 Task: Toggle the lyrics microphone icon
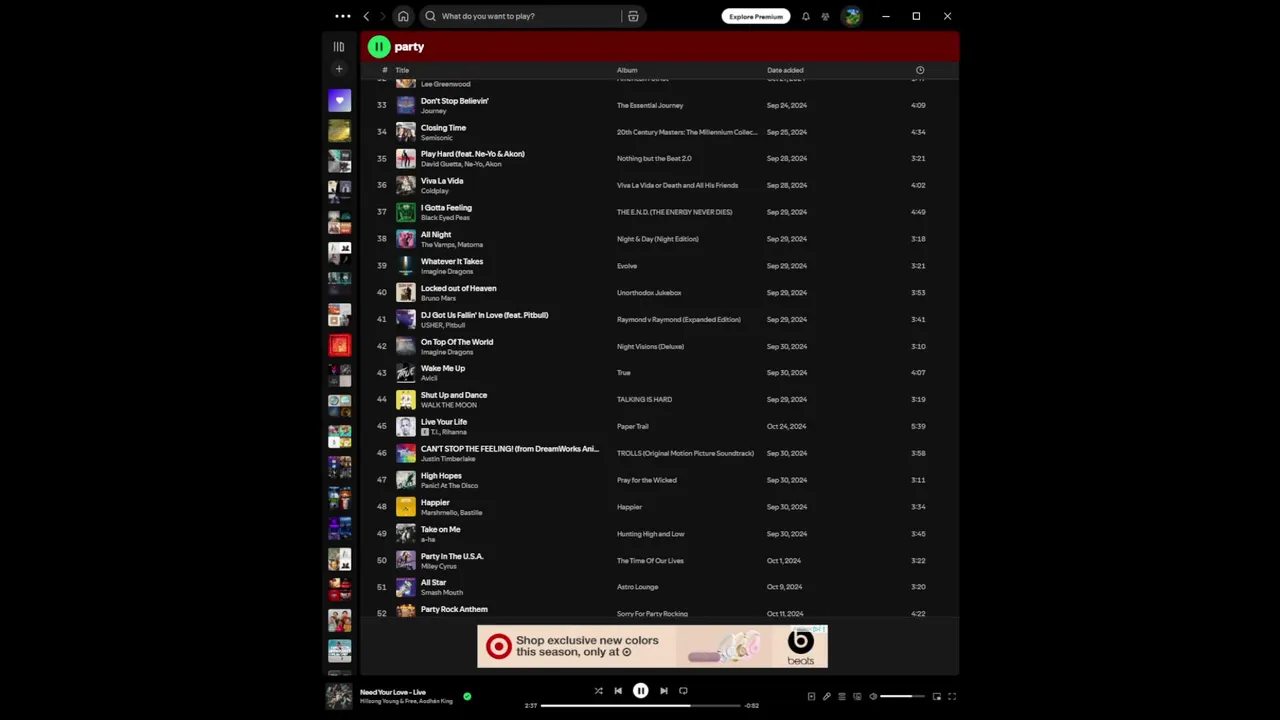826,696
